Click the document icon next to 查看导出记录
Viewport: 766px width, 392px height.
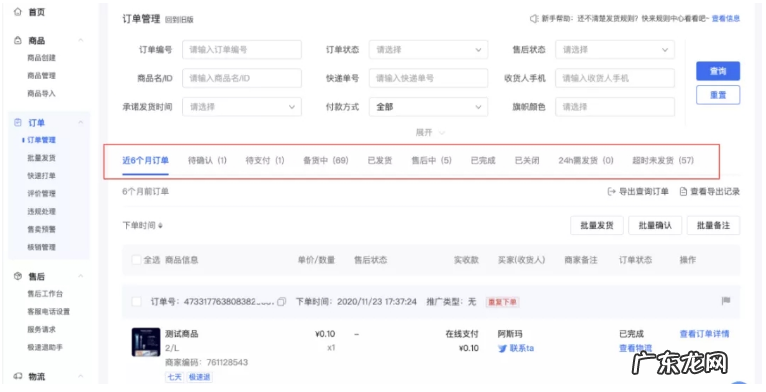pyautogui.click(x=683, y=192)
